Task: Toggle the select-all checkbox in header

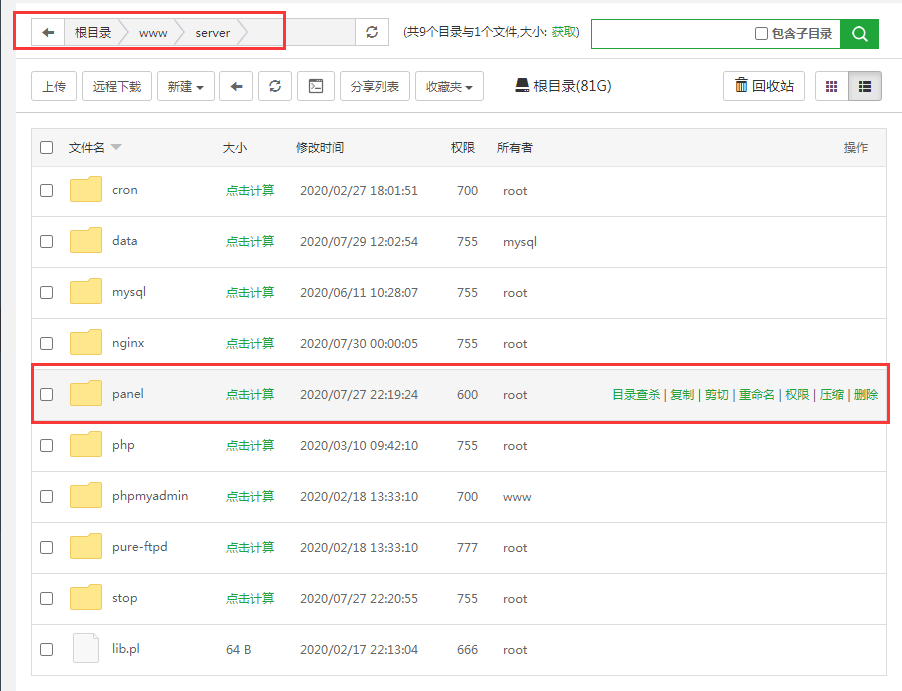Action: [x=47, y=147]
